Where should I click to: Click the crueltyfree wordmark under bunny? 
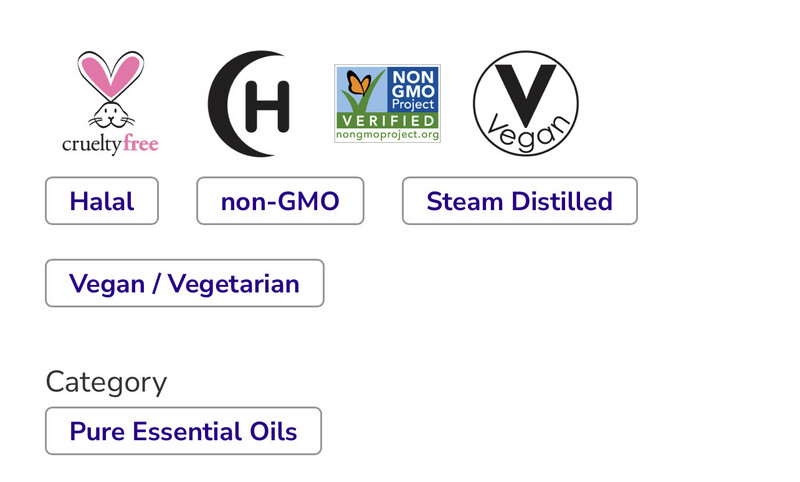[110, 144]
